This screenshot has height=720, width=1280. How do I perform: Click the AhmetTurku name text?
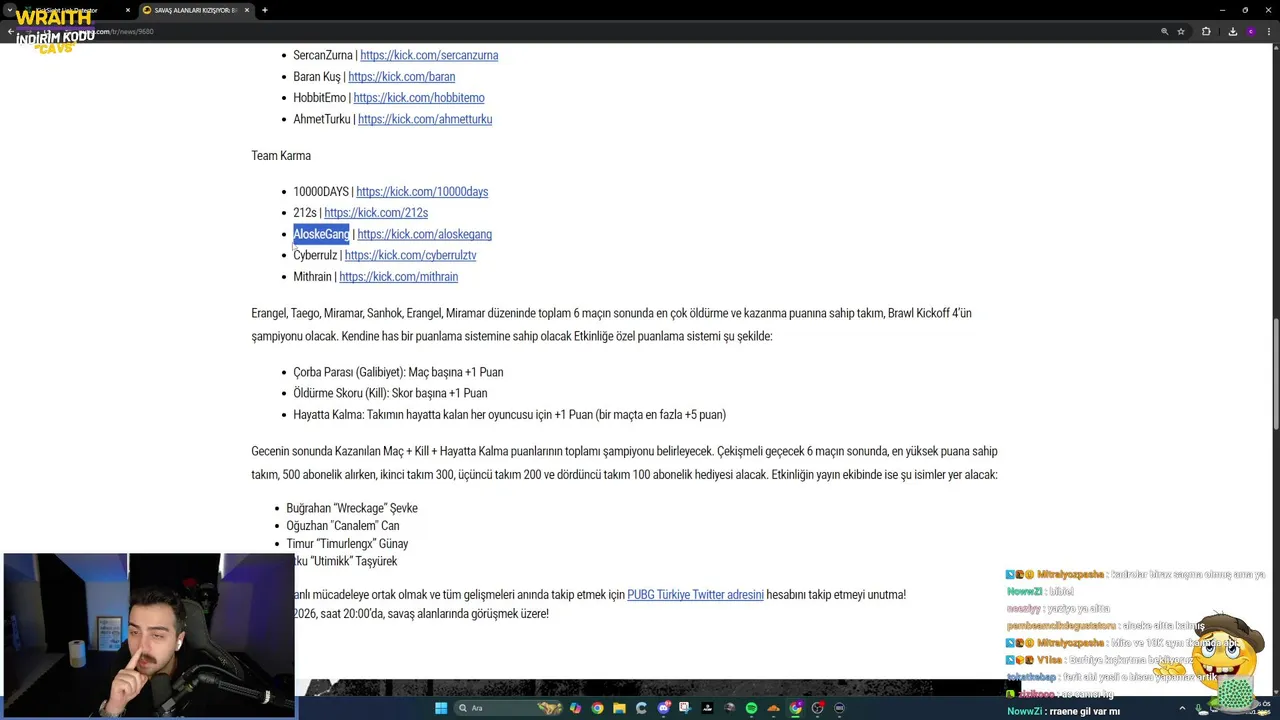click(322, 119)
